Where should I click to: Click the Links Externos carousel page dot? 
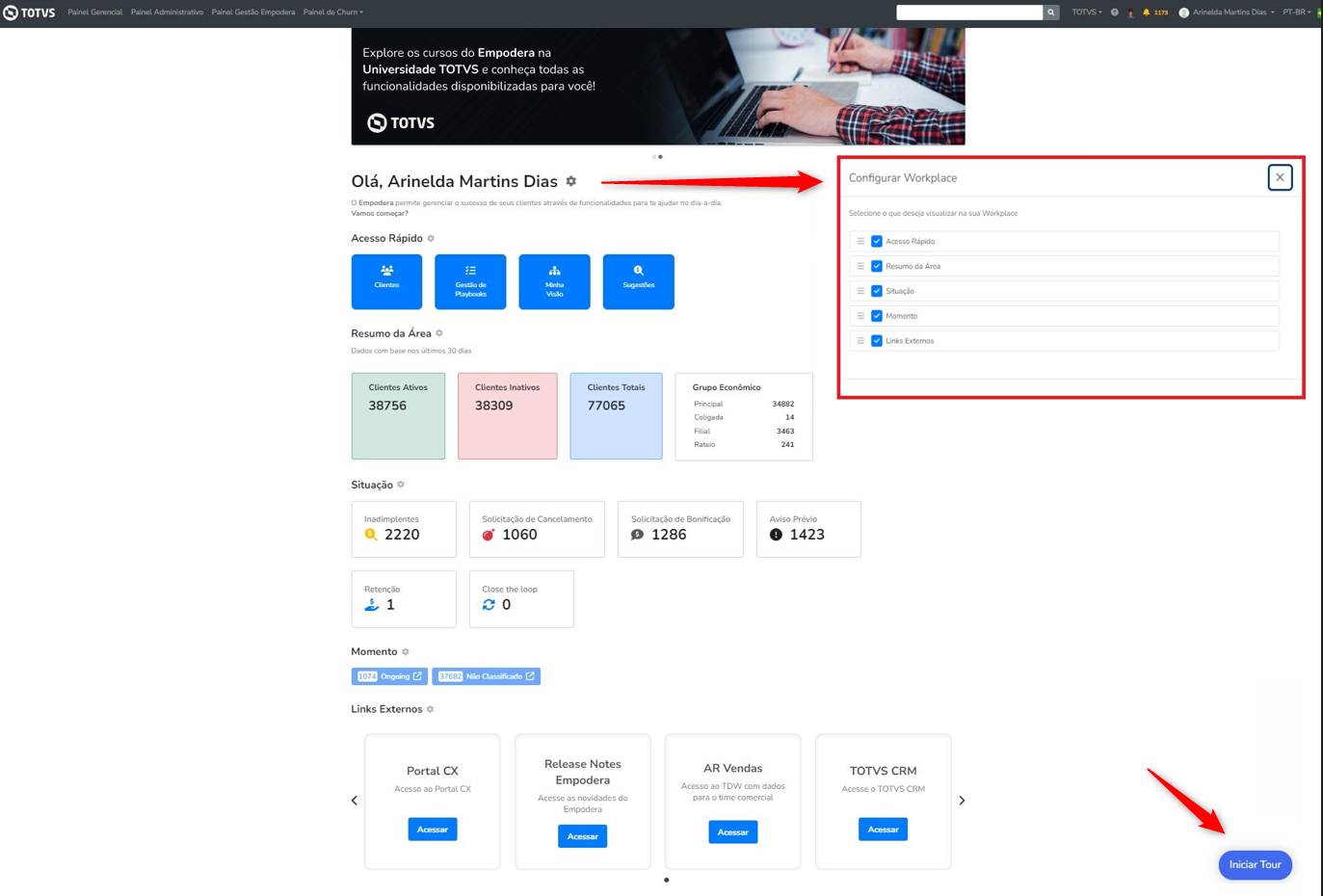tap(667, 880)
